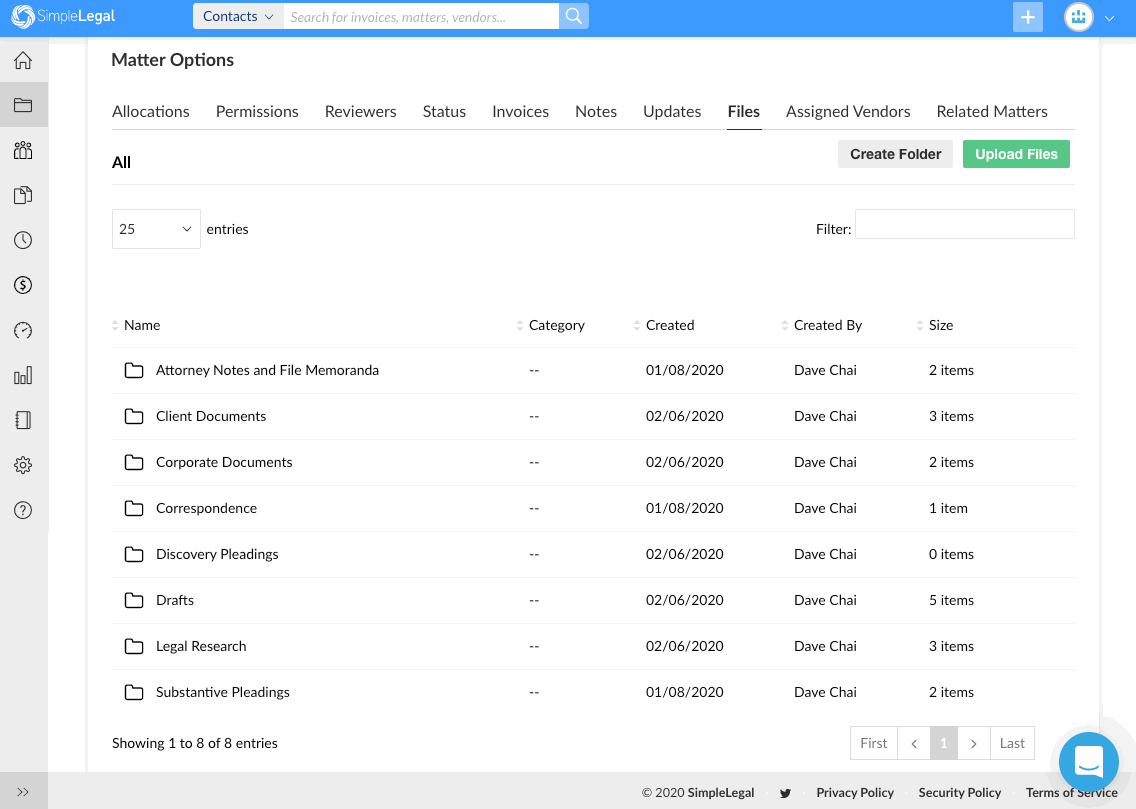Open the Client Documents folder name

211,416
